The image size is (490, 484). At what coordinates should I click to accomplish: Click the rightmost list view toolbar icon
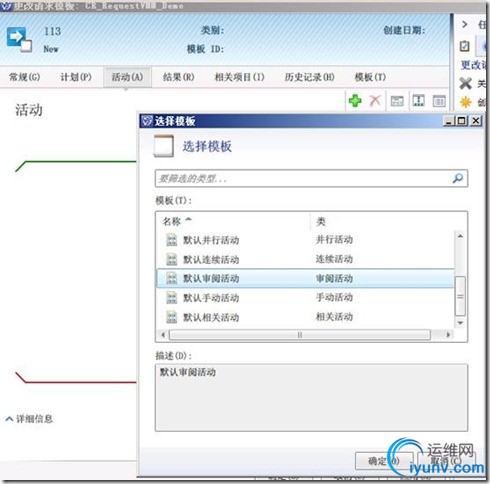click(x=439, y=101)
